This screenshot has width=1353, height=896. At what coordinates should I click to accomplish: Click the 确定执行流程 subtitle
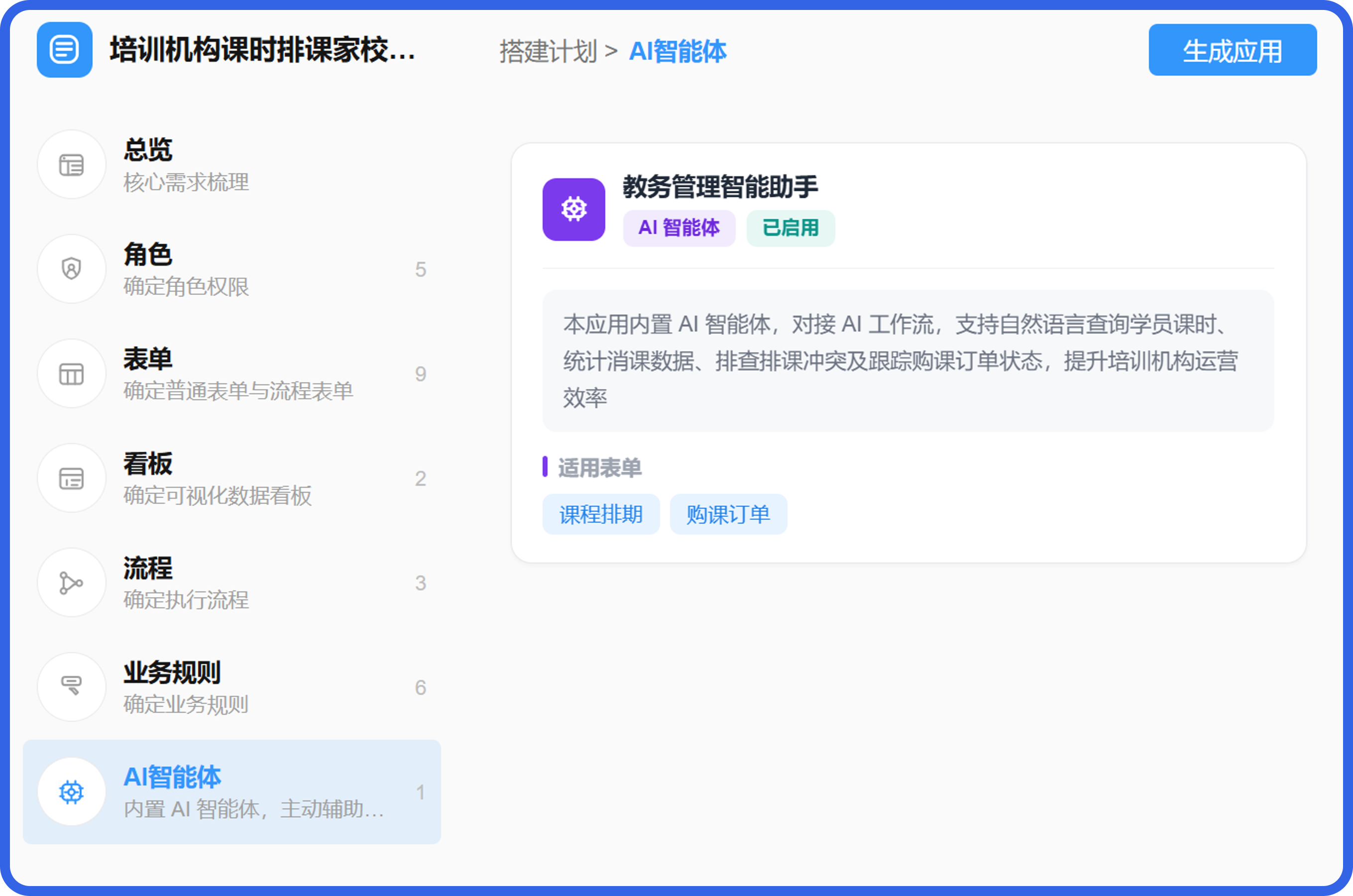(x=186, y=601)
